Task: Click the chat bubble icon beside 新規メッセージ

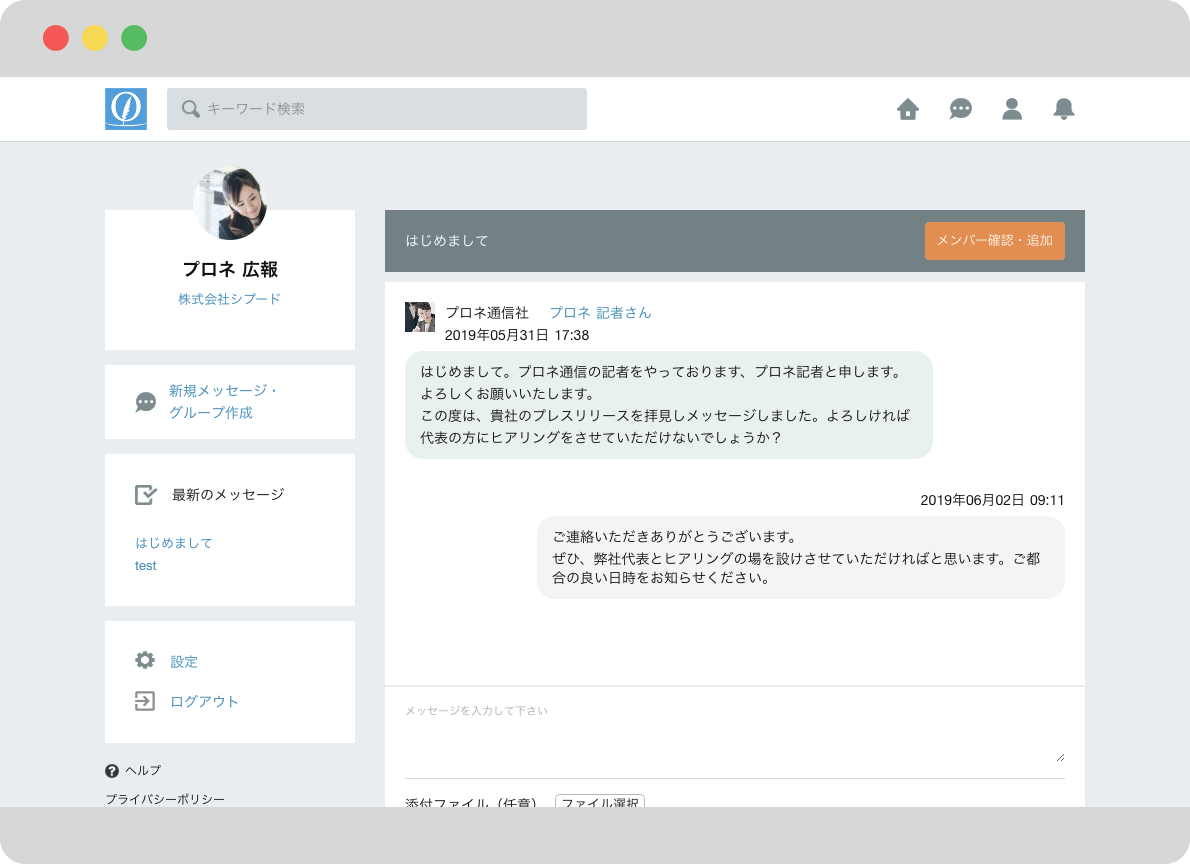Action: point(146,402)
